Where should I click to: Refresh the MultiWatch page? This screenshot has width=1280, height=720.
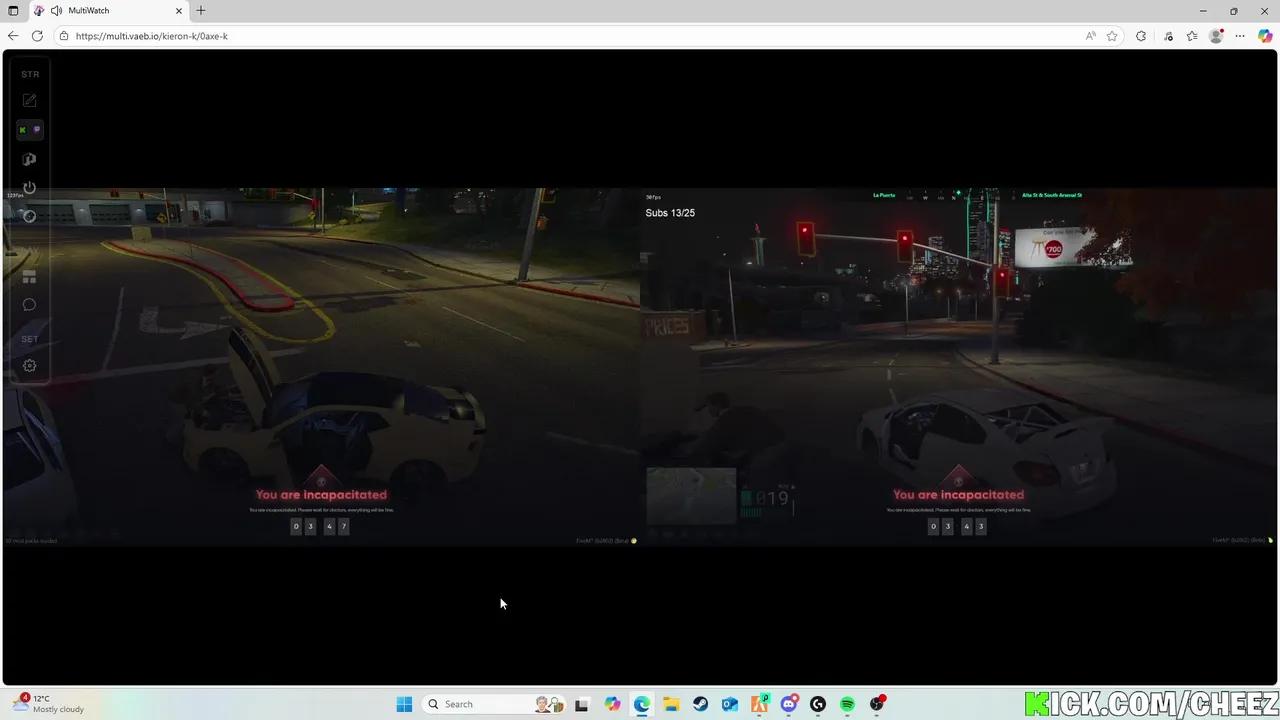point(37,36)
